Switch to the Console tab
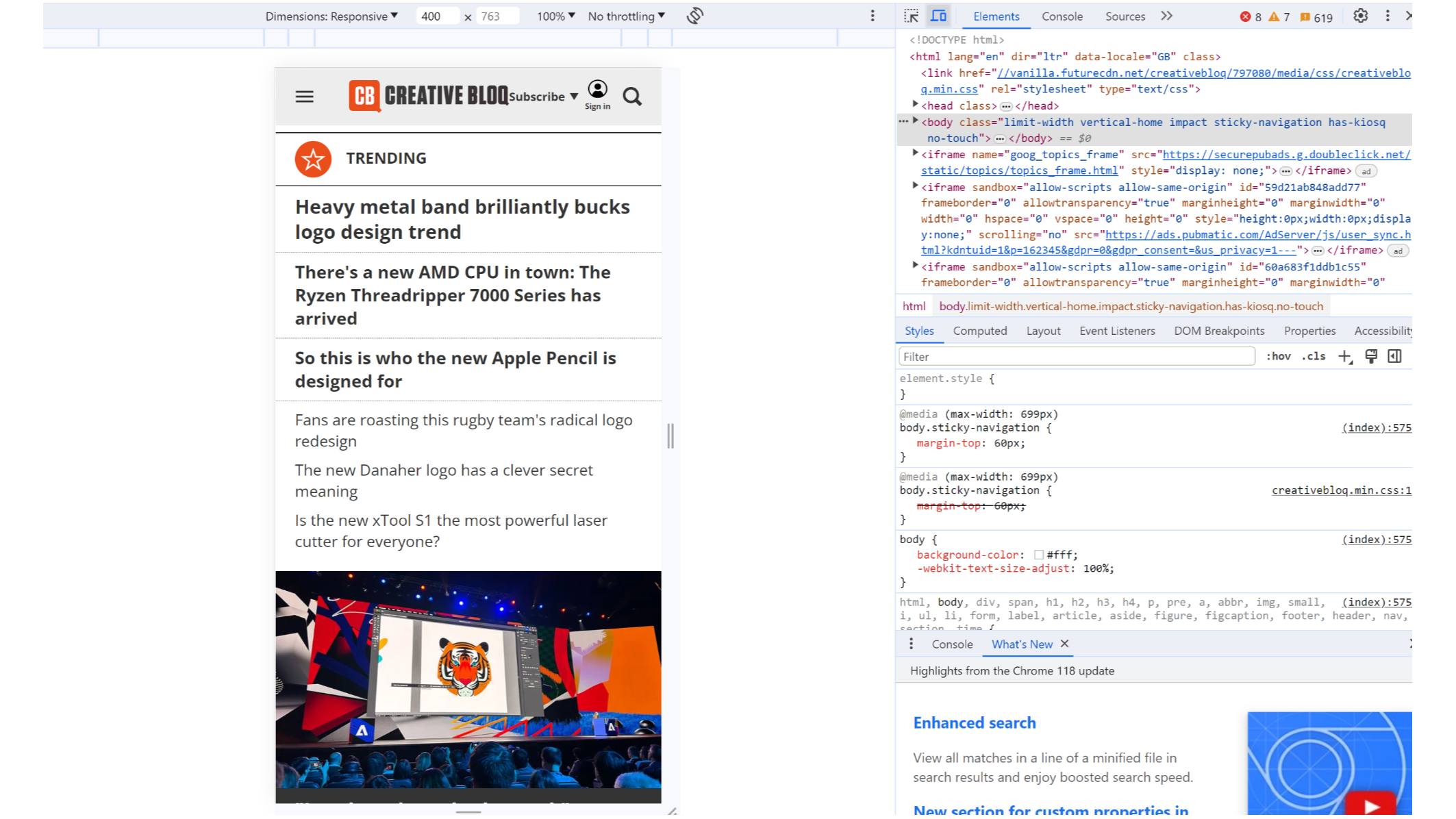 coord(1062,16)
